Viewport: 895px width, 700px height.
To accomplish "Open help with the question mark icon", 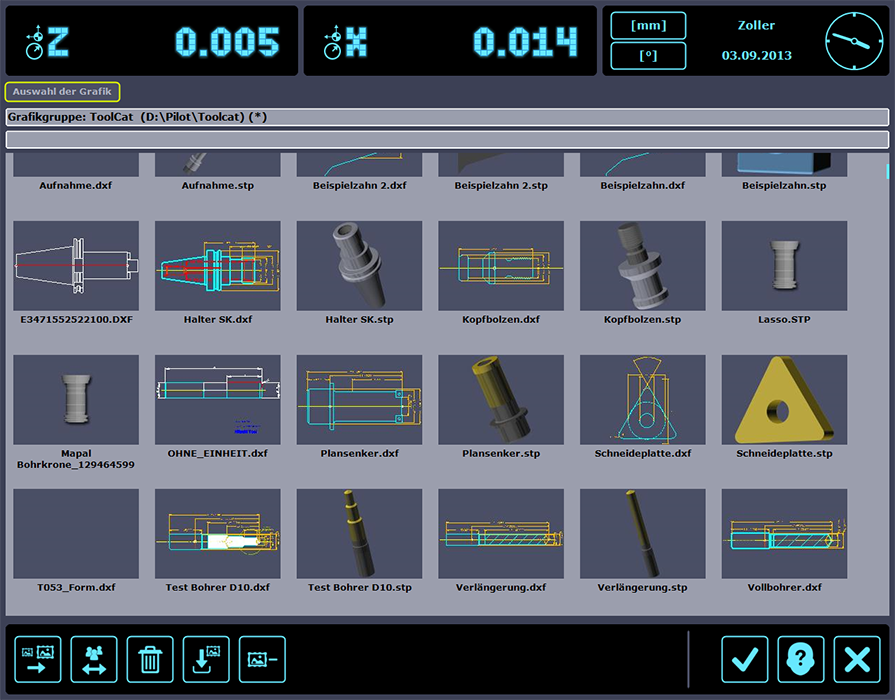I will pos(801,659).
